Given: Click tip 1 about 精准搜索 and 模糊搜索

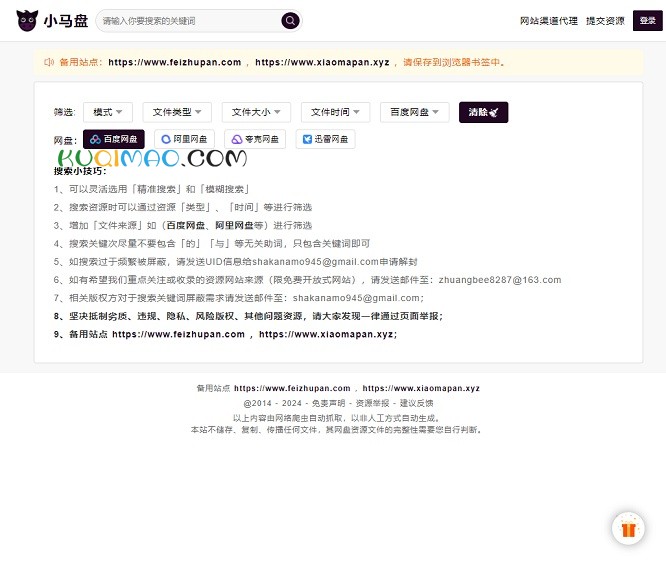Looking at the screenshot, I should [x=152, y=189].
